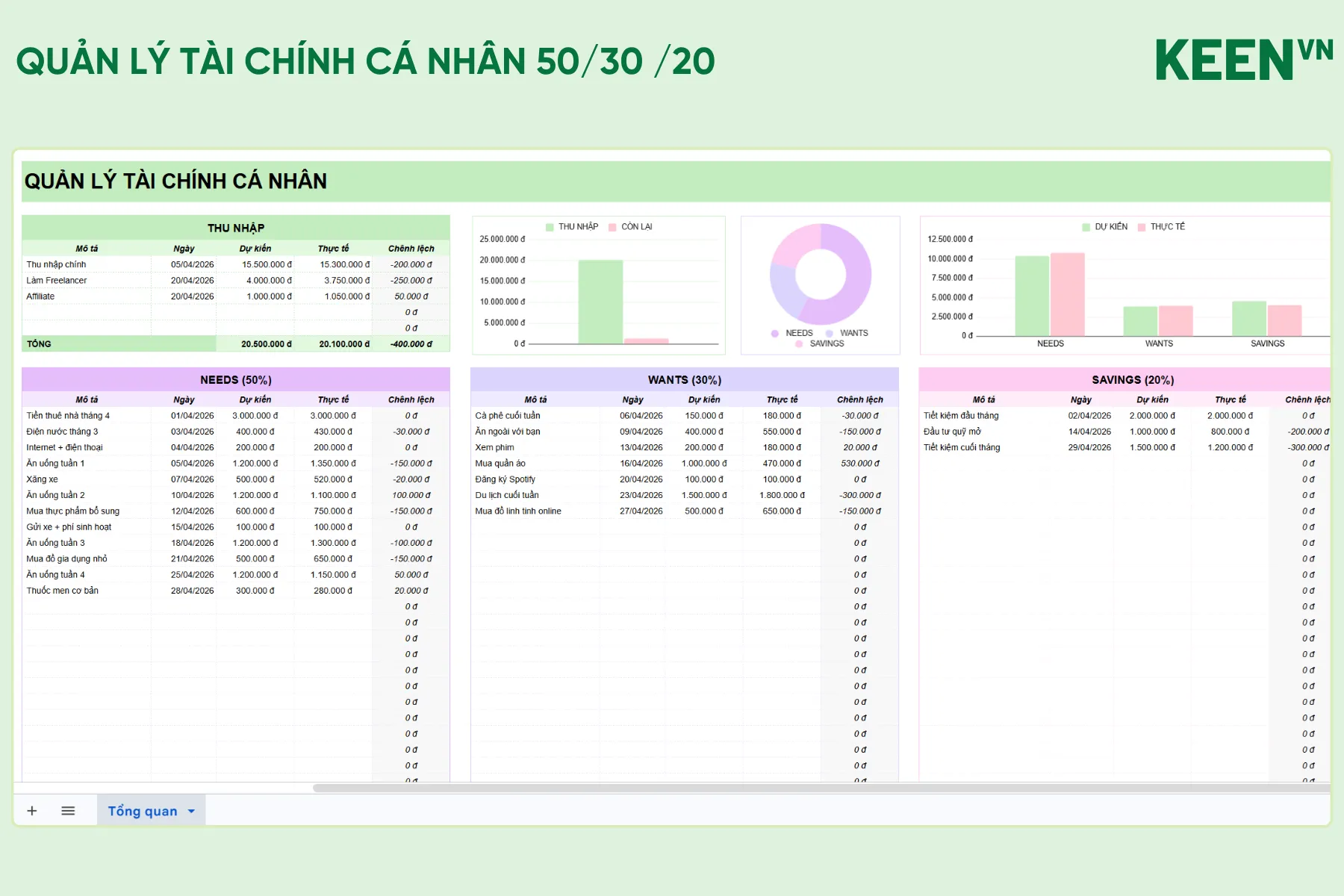
Task: Click the NEEDS (50%) section header
Action: point(236,380)
